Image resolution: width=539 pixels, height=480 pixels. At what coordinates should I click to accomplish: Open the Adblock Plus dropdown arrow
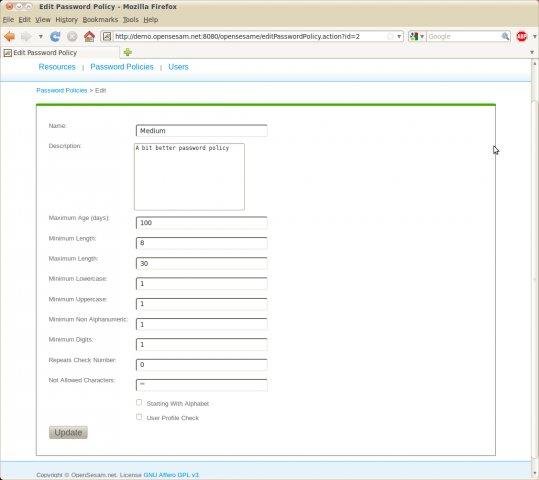[535, 36]
